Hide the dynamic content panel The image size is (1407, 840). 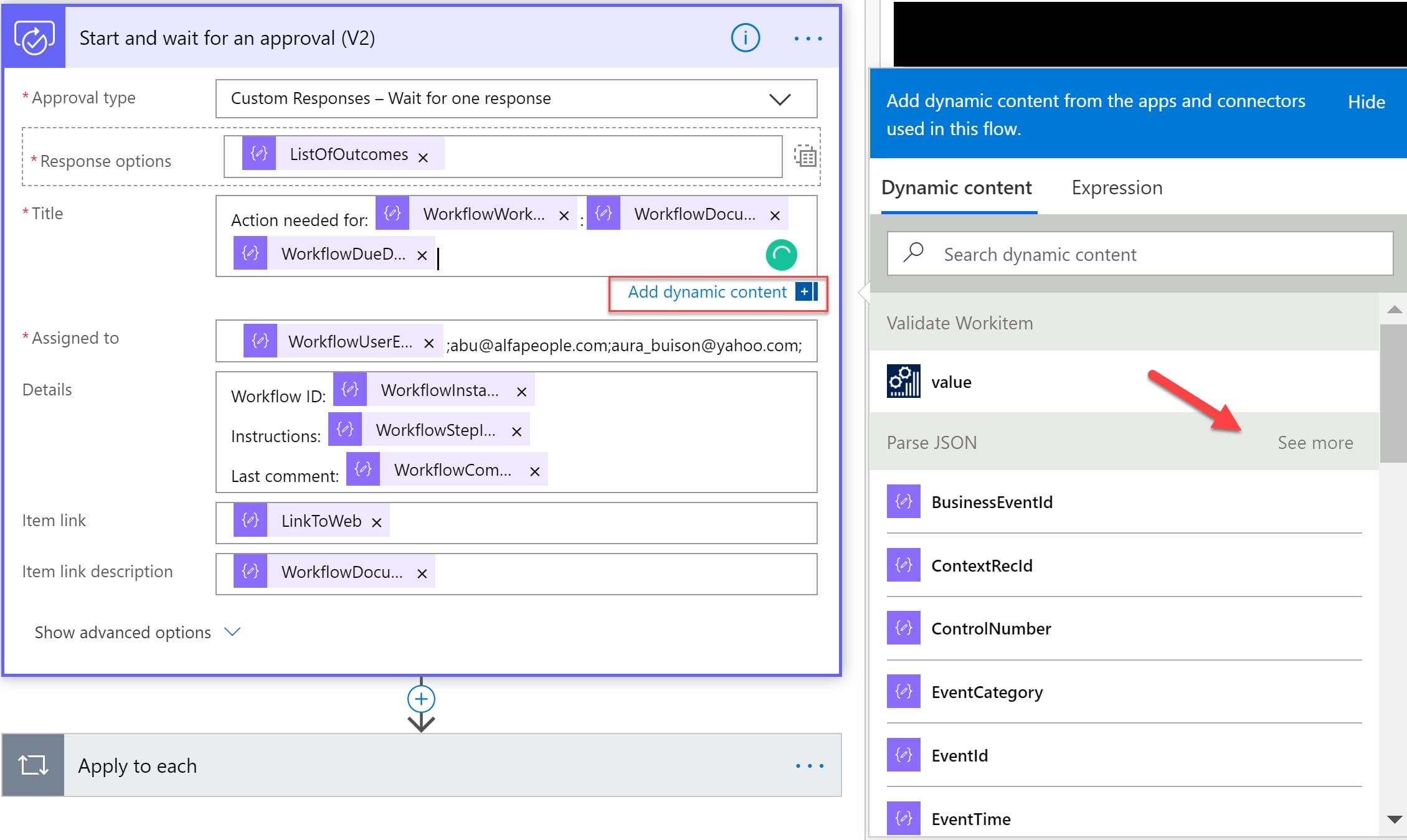pos(1366,102)
